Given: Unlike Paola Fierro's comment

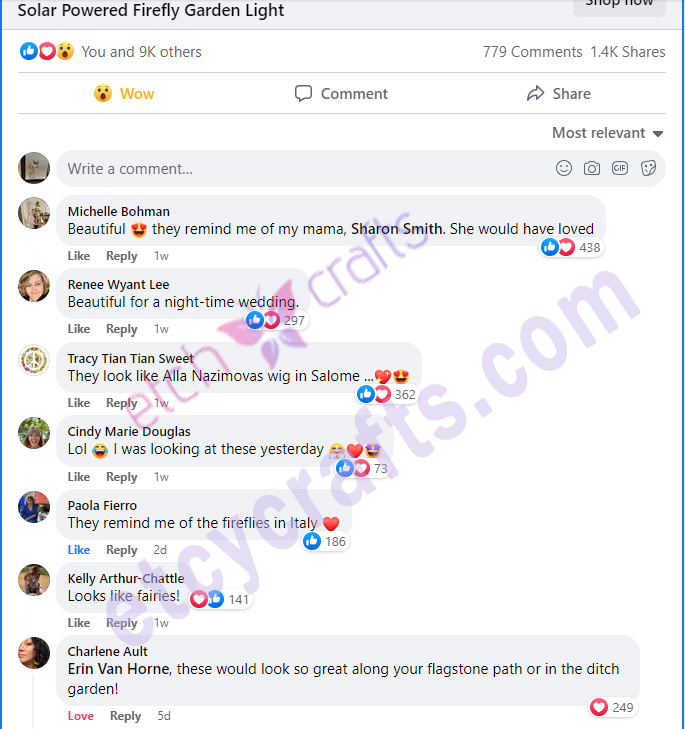Looking at the screenshot, I should coord(79,550).
